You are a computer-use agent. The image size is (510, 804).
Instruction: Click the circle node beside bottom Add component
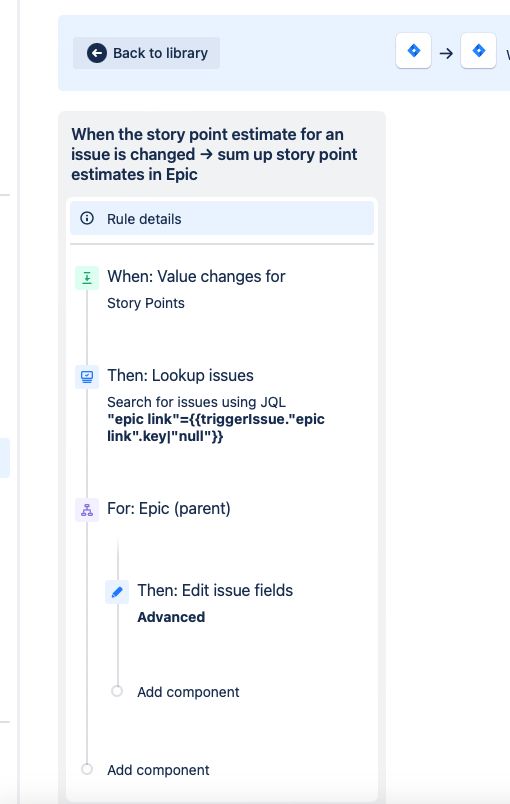tap(87, 769)
